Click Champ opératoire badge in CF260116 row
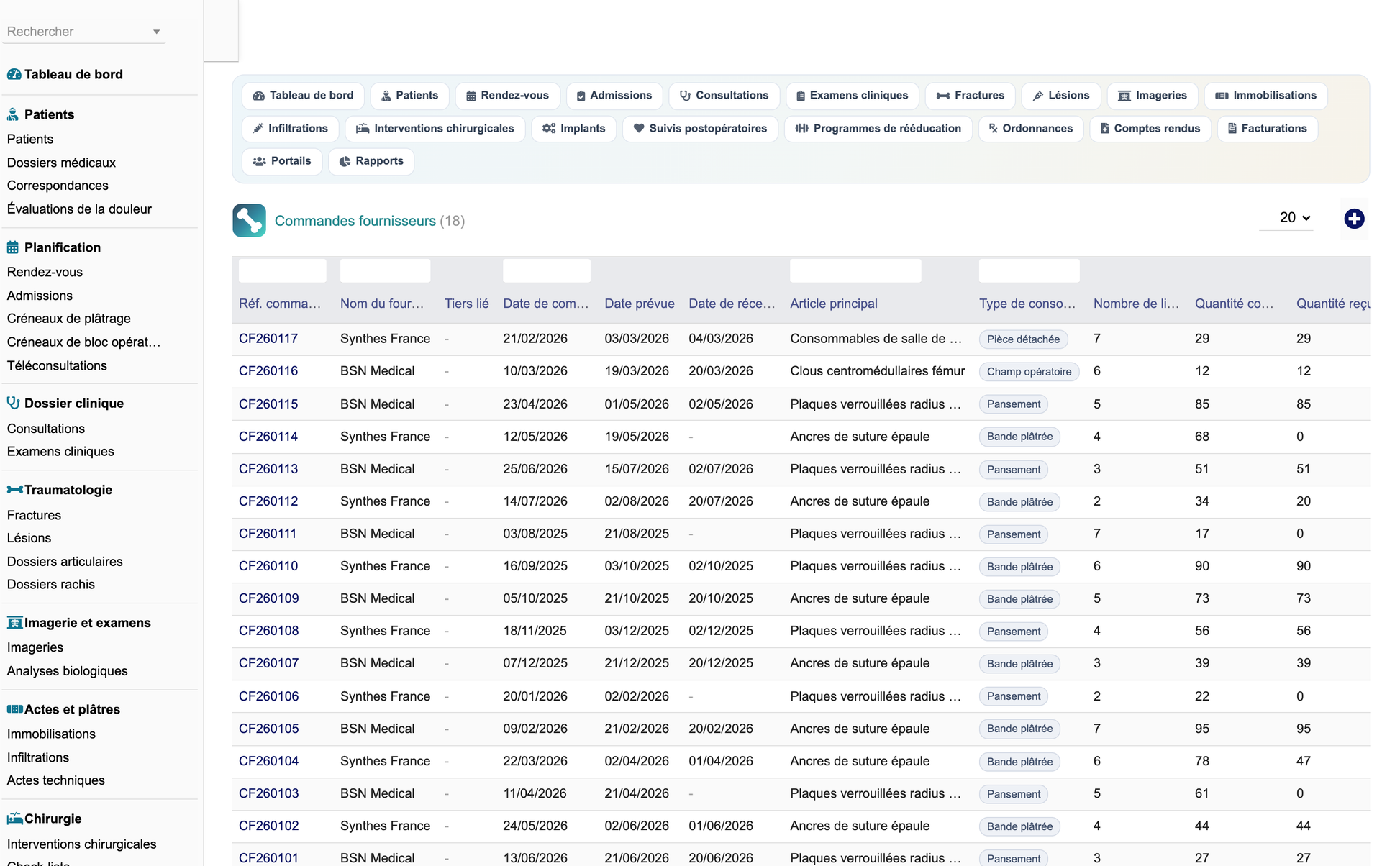This screenshot has width=1400, height=866. tap(1029, 372)
